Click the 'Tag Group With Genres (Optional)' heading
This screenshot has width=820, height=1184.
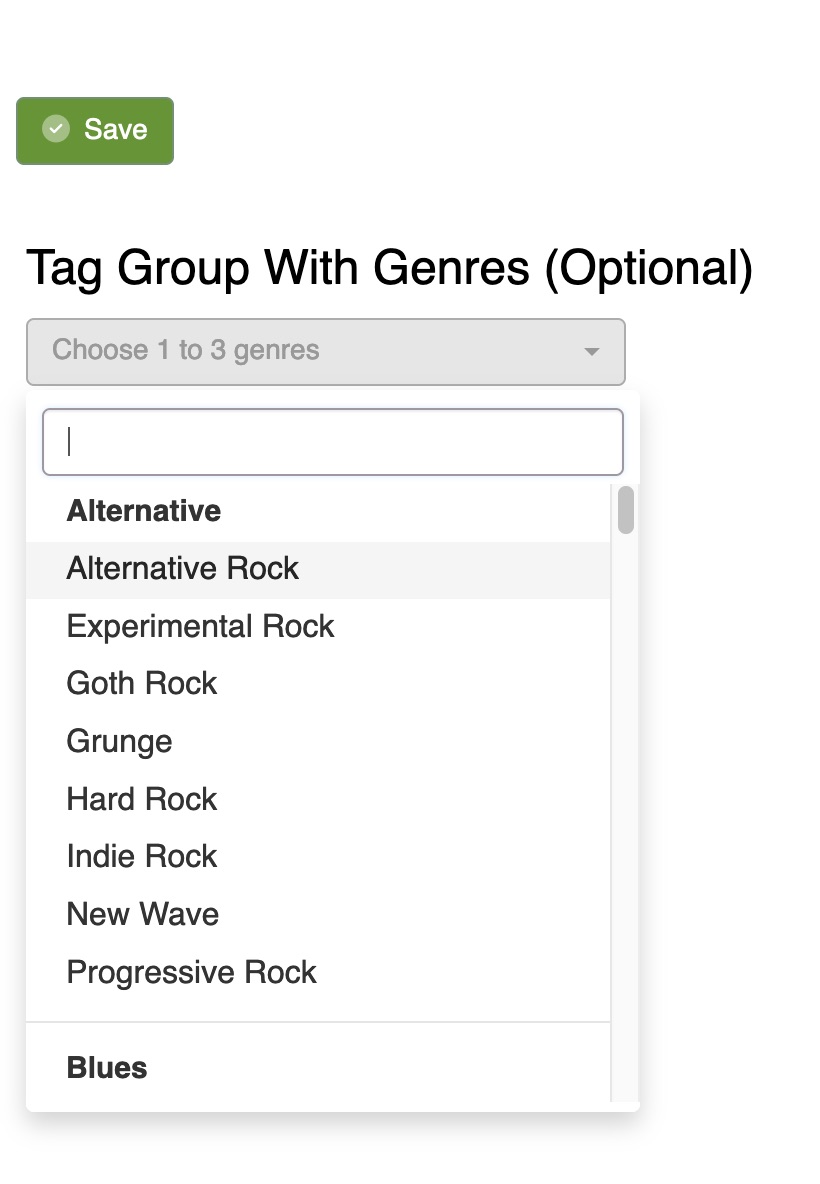click(x=389, y=268)
